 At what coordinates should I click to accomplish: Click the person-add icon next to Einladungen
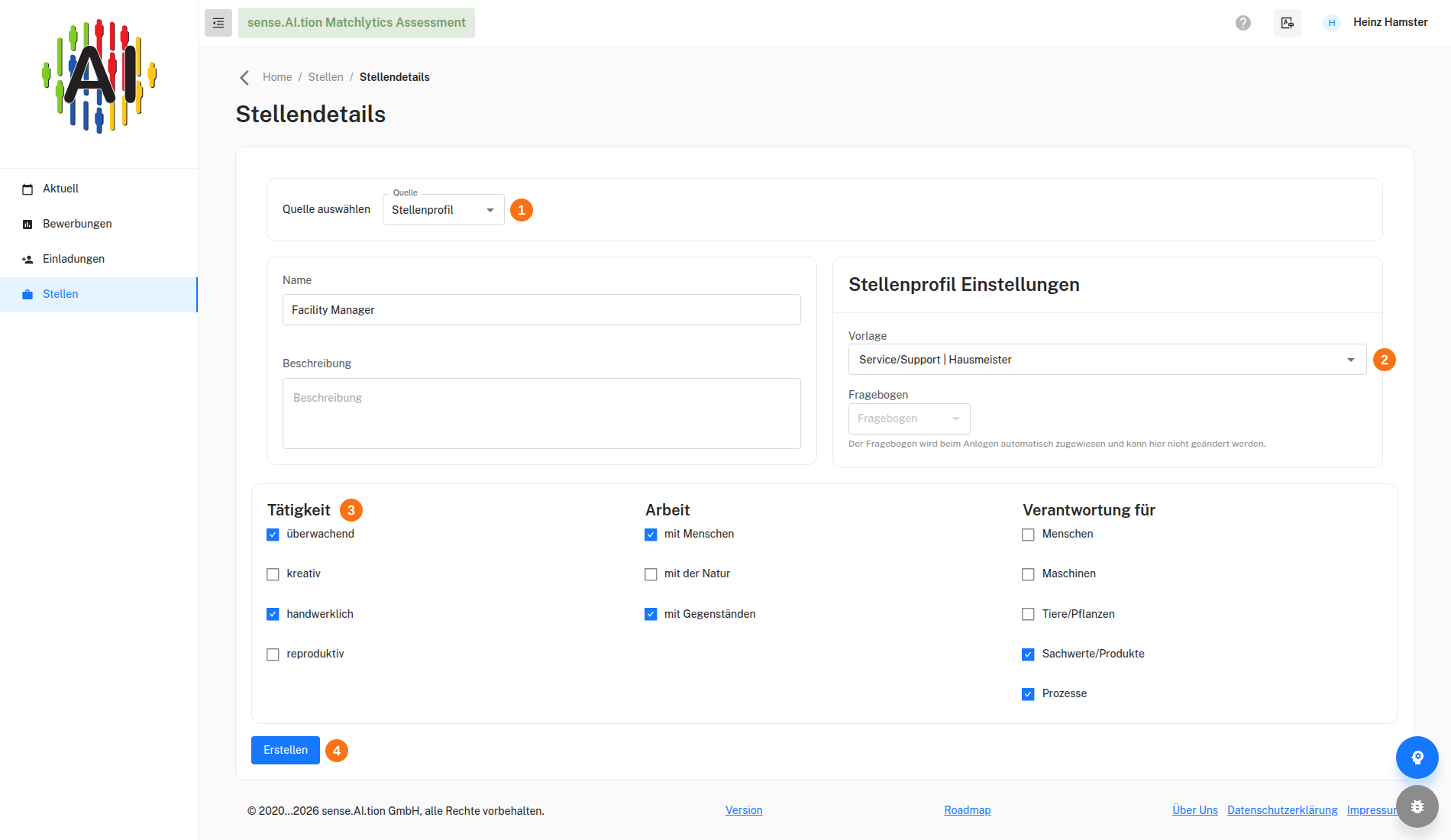(x=27, y=259)
